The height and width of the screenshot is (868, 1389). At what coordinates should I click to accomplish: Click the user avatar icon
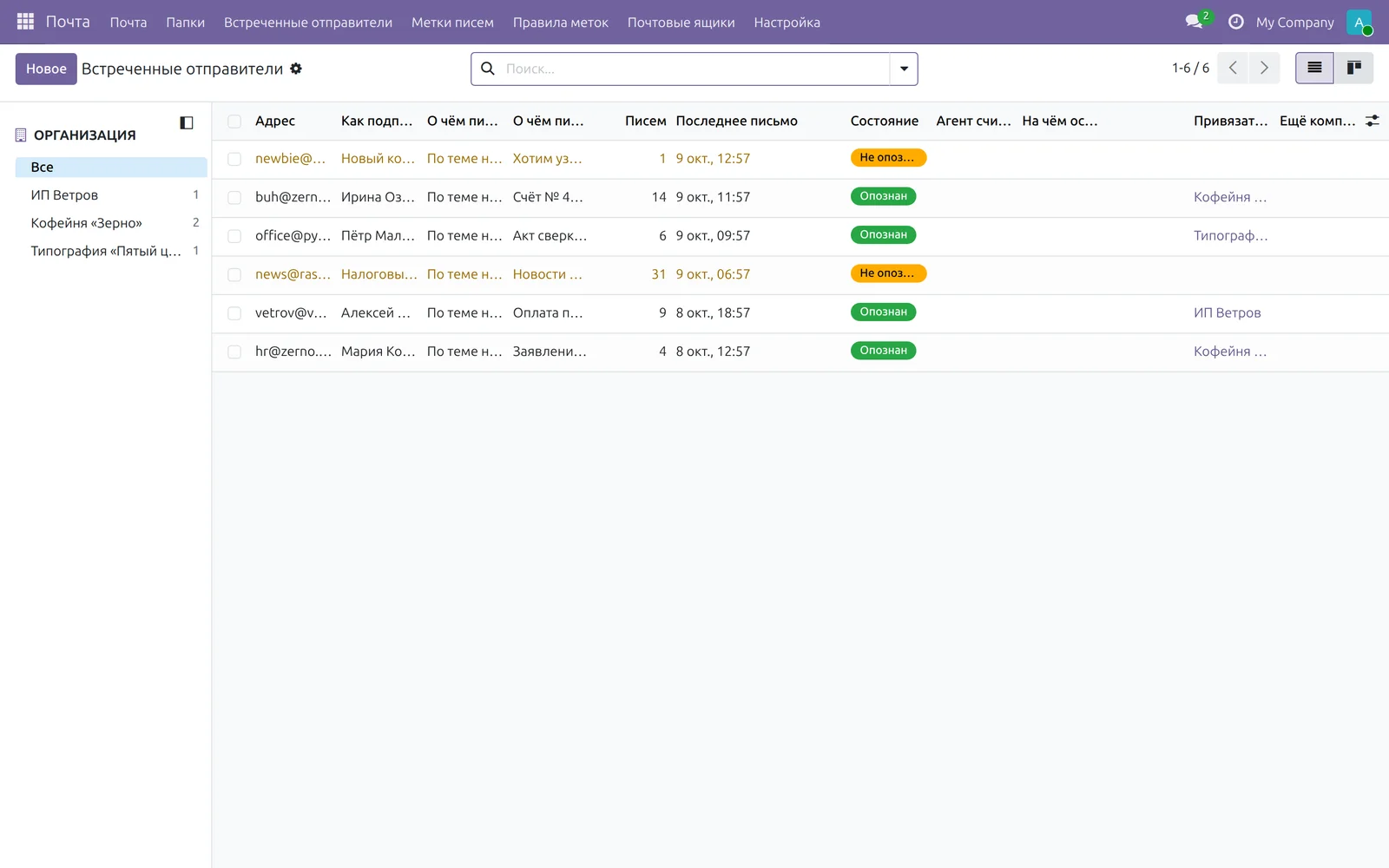pos(1359,22)
